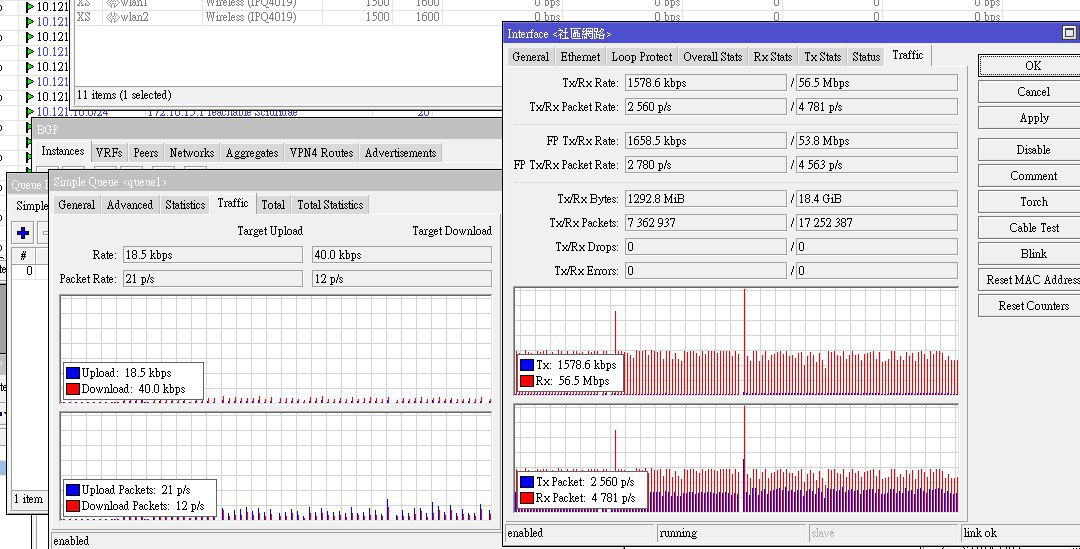
Task: Click the Reset Counters button
Action: pos(1032,306)
